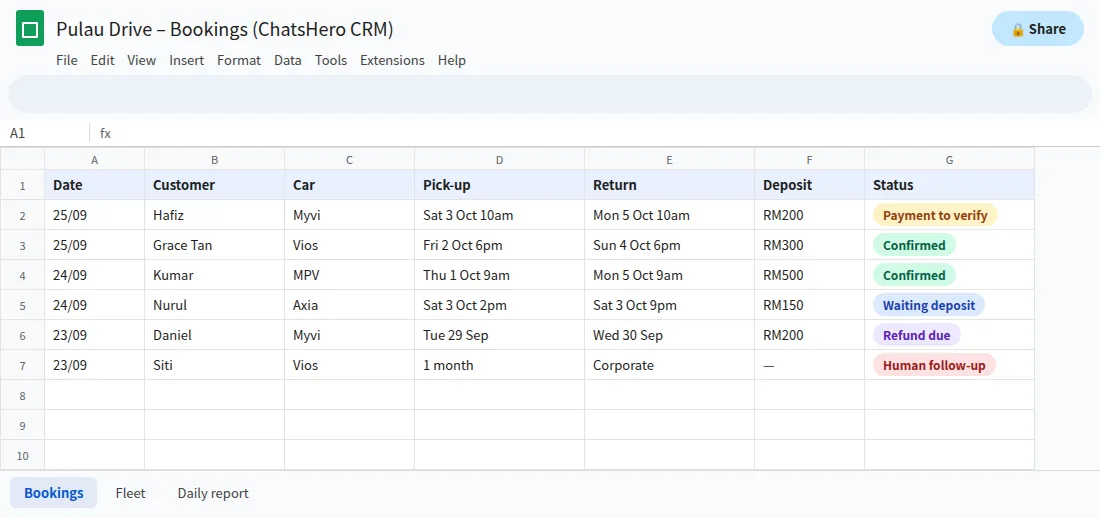Select column C header
1100x518 pixels.
(349, 159)
